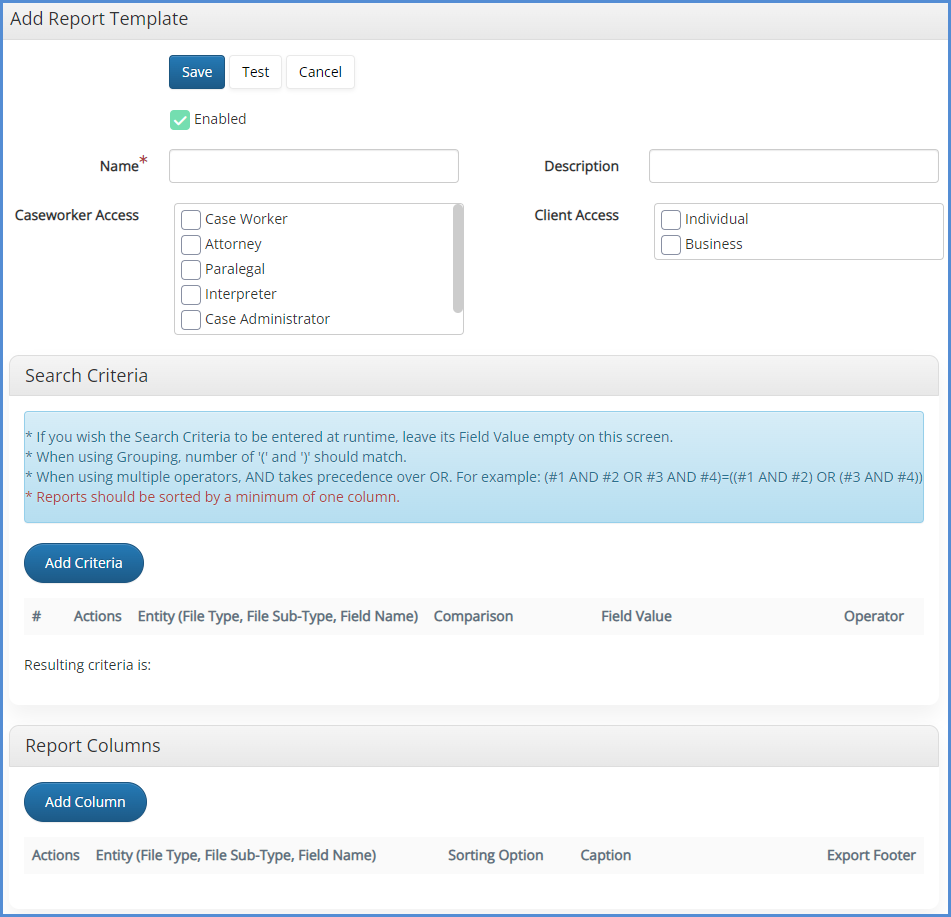The width and height of the screenshot is (951, 917).
Task: Click the Save button
Action: 197,72
